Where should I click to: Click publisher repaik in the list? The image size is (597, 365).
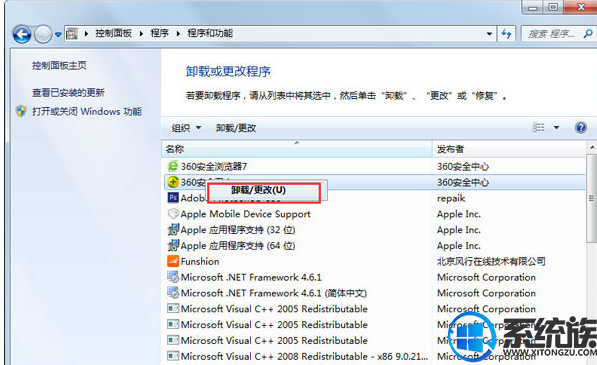coord(451,198)
